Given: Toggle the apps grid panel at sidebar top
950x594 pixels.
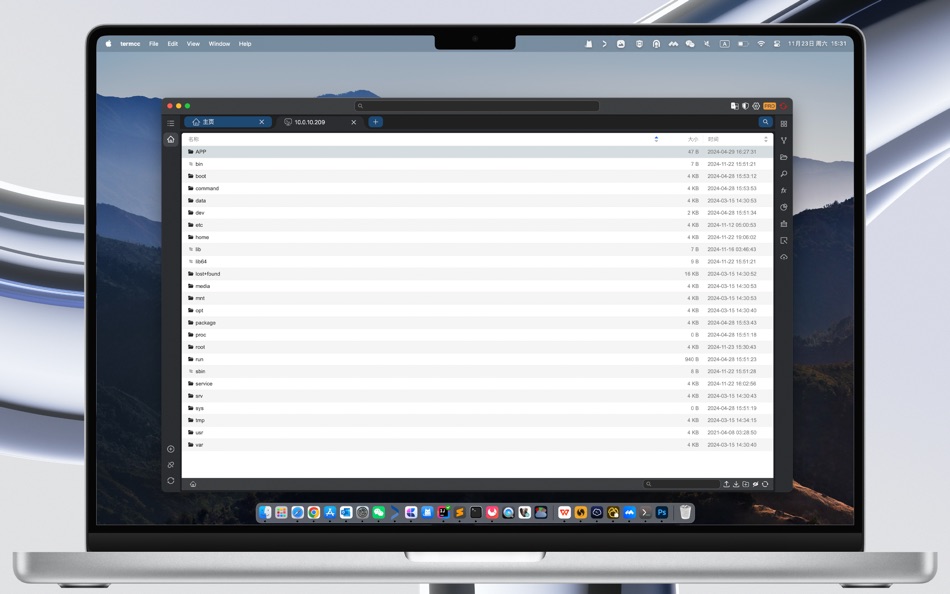Looking at the screenshot, I should click(x=784, y=123).
